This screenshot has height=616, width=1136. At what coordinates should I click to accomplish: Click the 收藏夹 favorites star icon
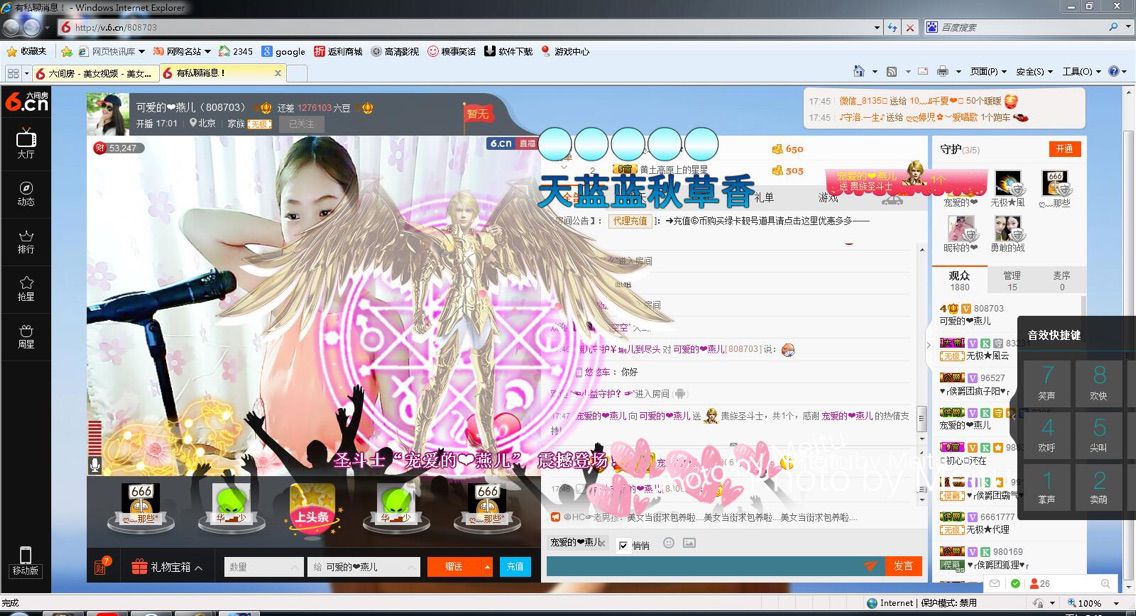tap(12, 51)
